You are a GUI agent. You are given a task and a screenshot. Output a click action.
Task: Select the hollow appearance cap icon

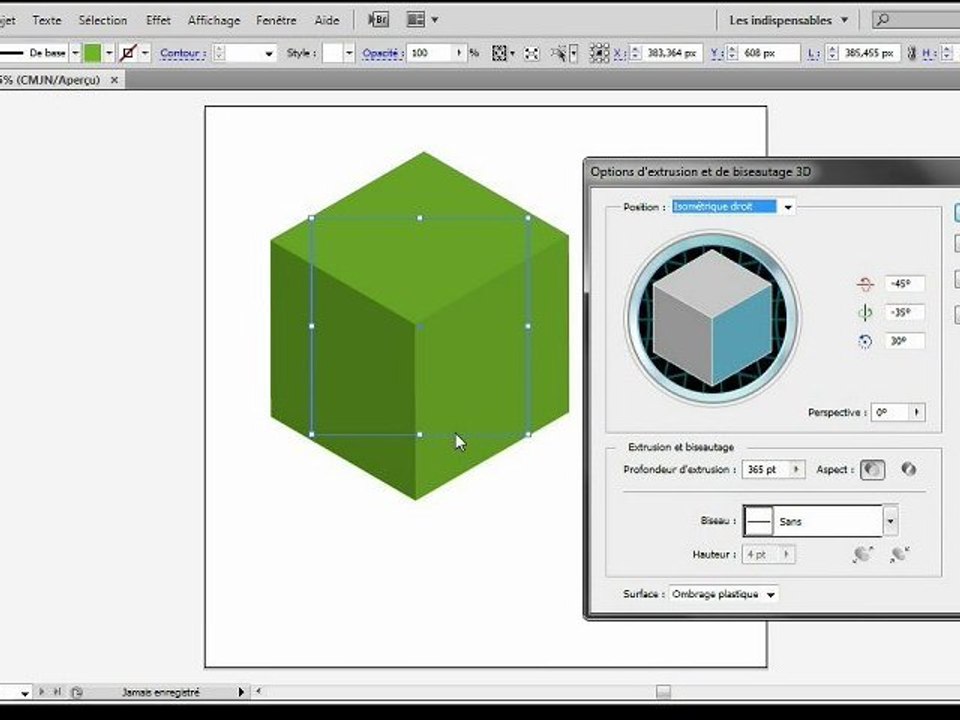tap(909, 470)
